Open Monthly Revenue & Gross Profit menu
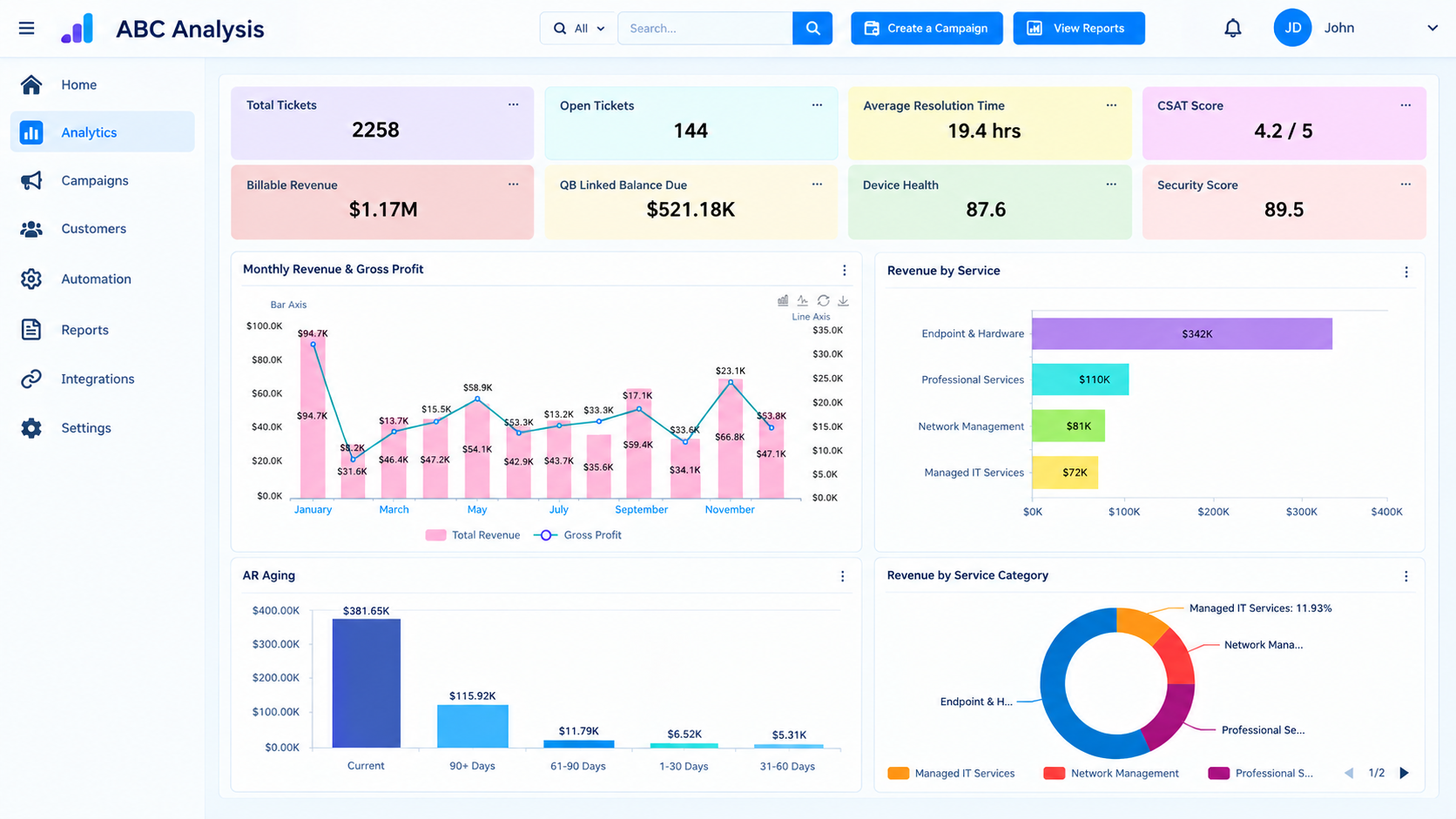The height and width of the screenshot is (819, 1456). click(x=844, y=271)
